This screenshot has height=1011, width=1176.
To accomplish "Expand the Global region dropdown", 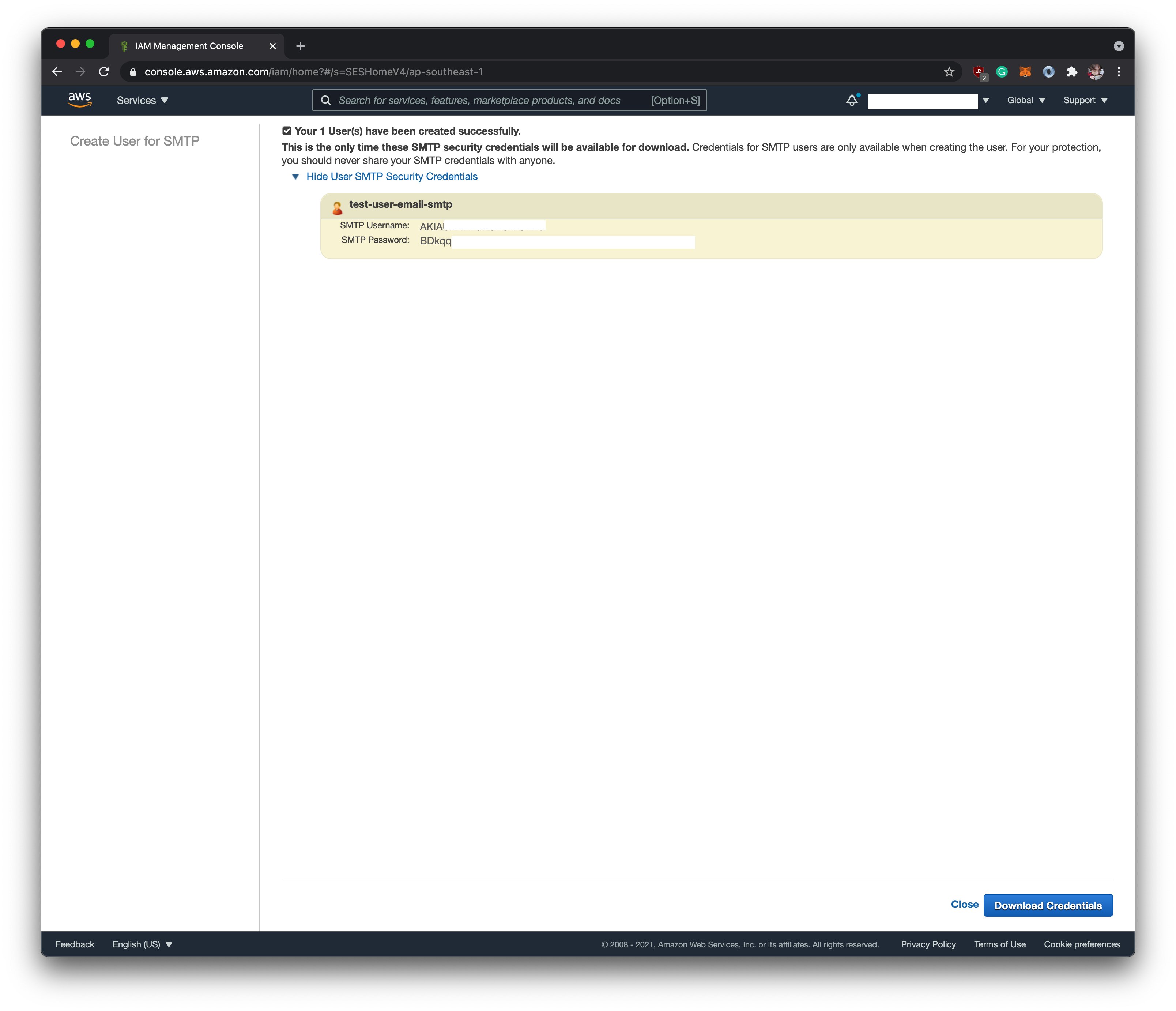I will click(x=1026, y=101).
